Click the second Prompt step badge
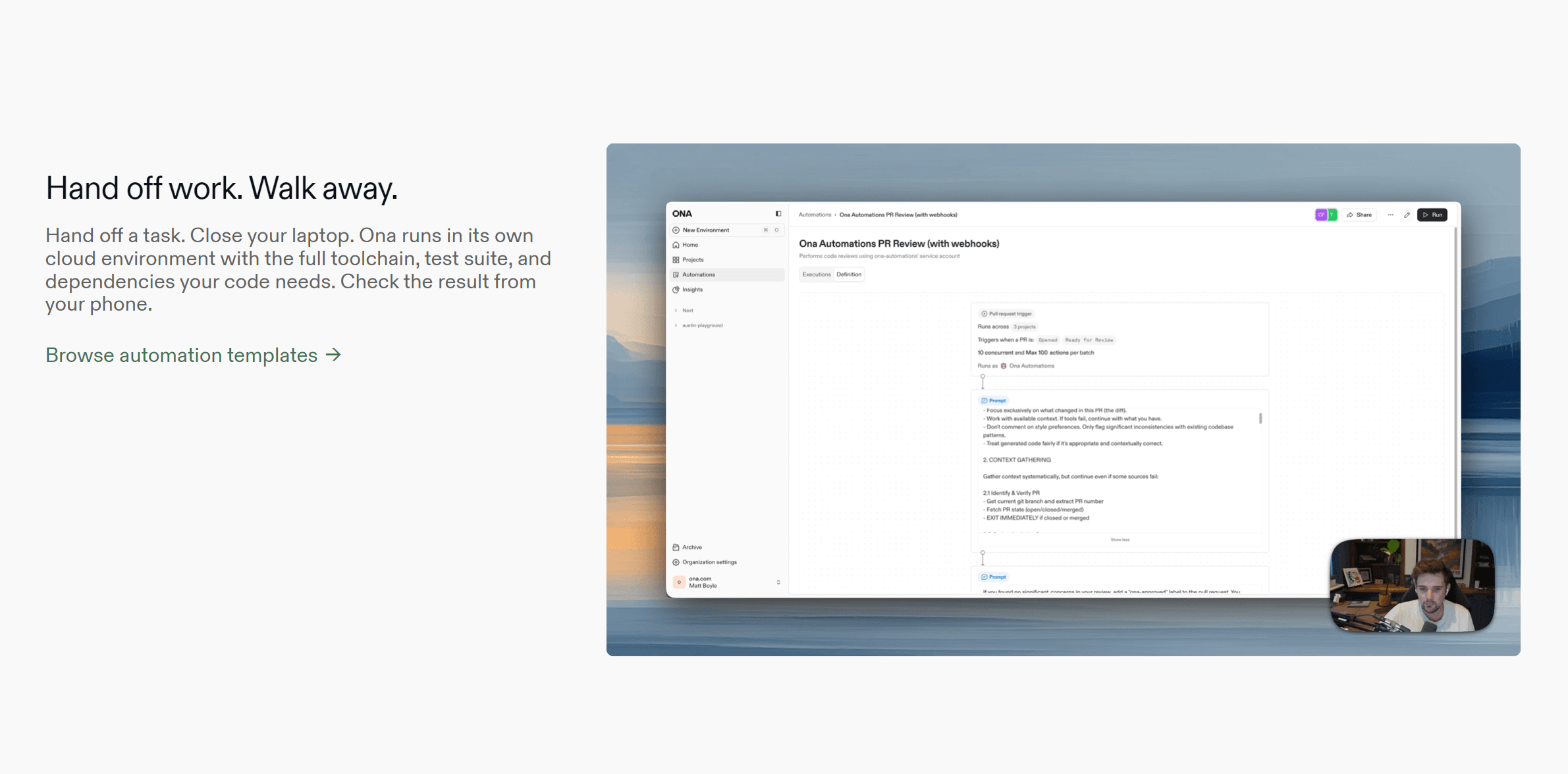Viewport: 1568px width, 774px height. (994, 577)
